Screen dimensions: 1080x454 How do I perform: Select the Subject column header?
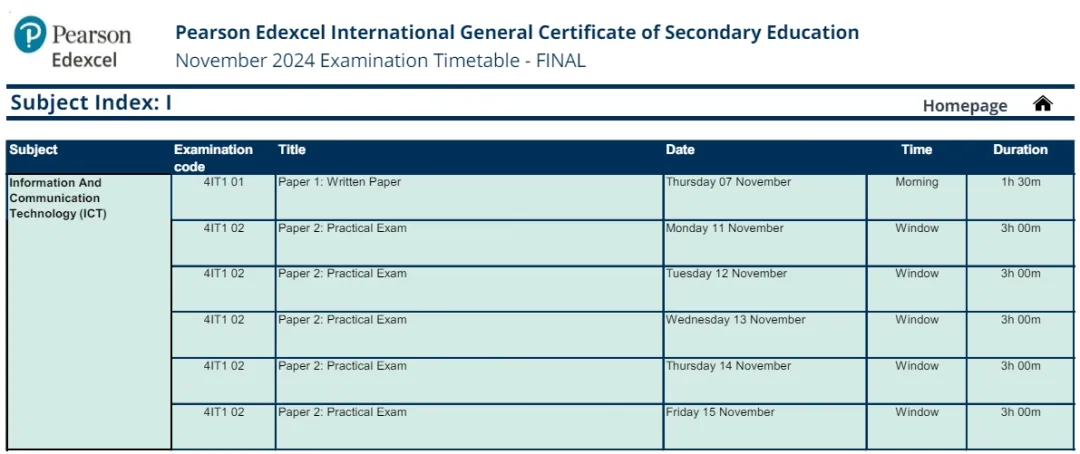click(x=34, y=149)
